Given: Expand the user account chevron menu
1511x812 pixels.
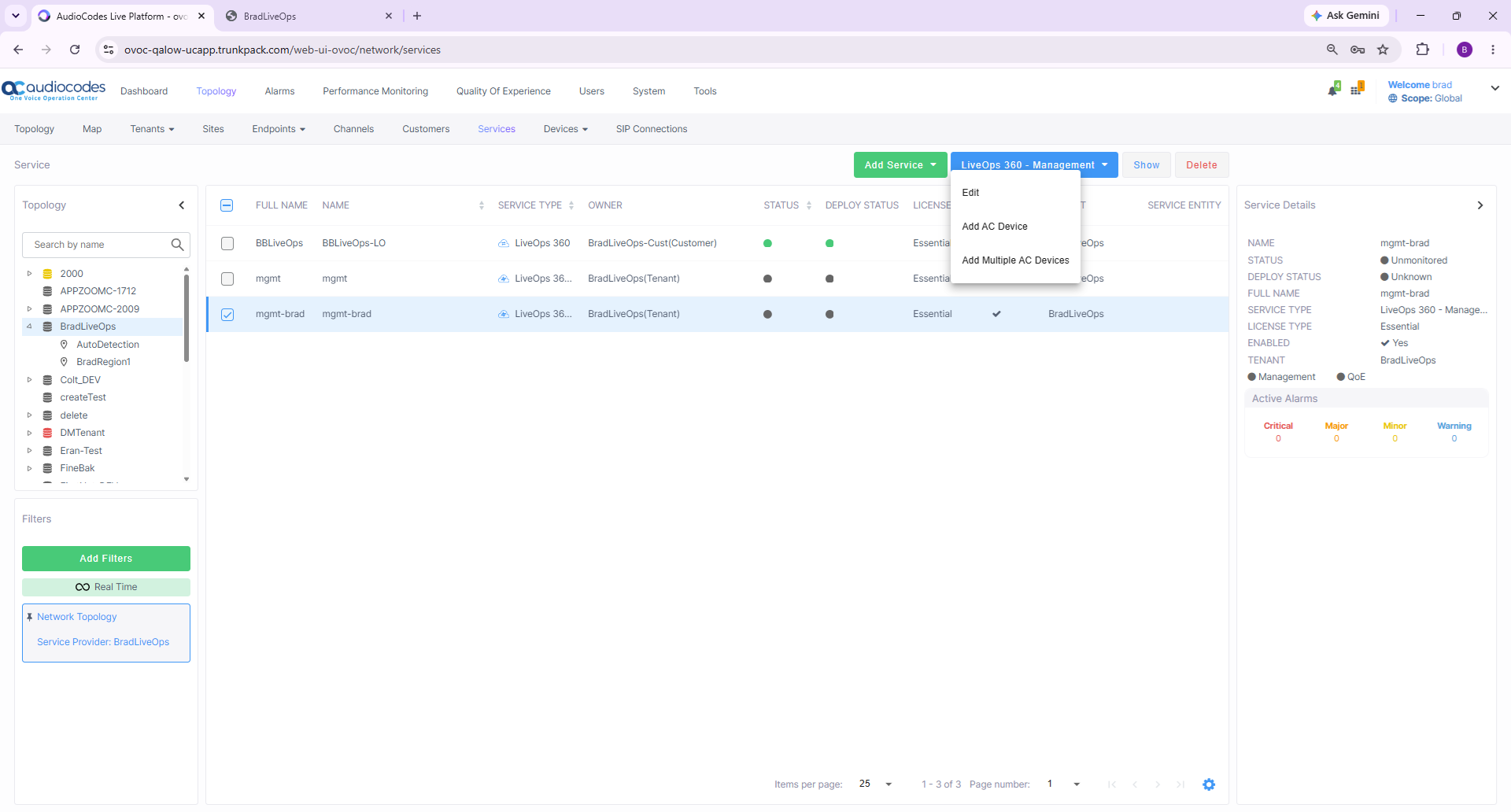Looking at the screenshot, I should pos(1494,89).
